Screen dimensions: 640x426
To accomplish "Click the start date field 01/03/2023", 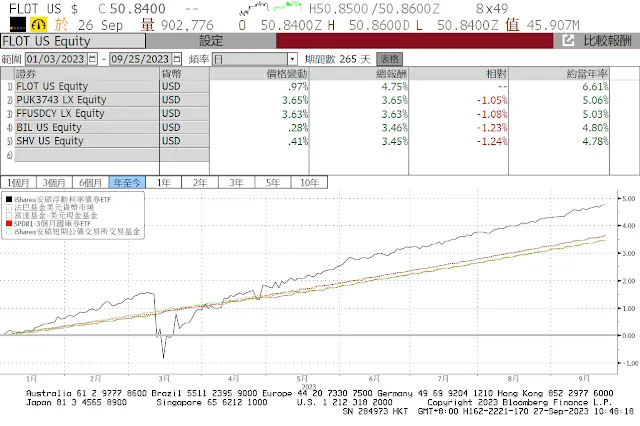I will coord(56,59).
